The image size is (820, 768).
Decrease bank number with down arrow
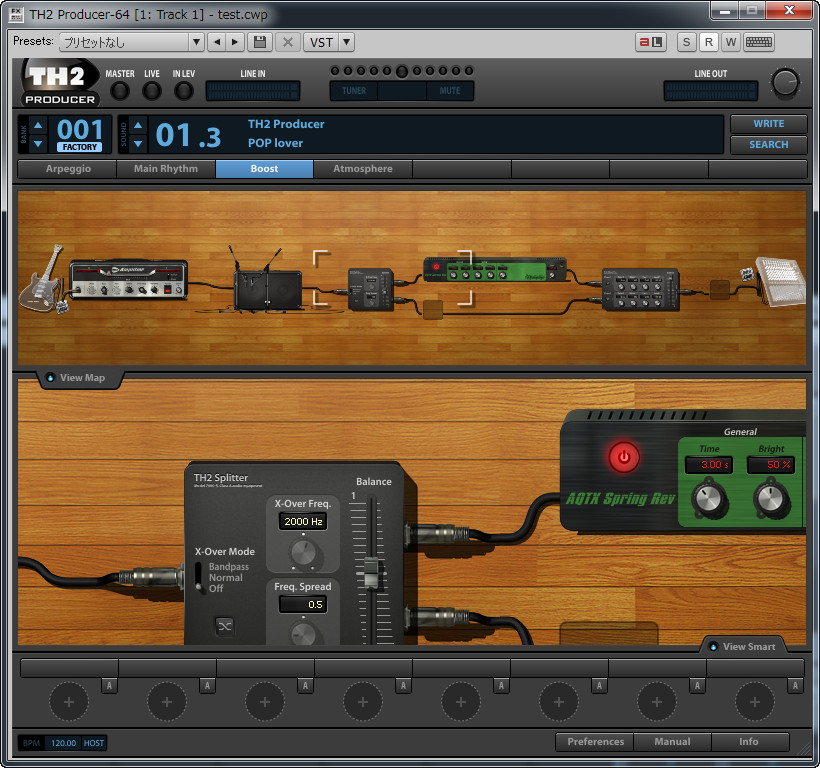point(38,143)
